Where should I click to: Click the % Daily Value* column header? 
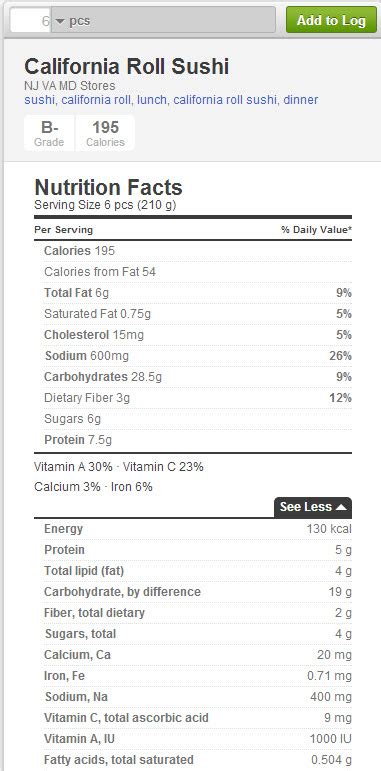(317, 230)
